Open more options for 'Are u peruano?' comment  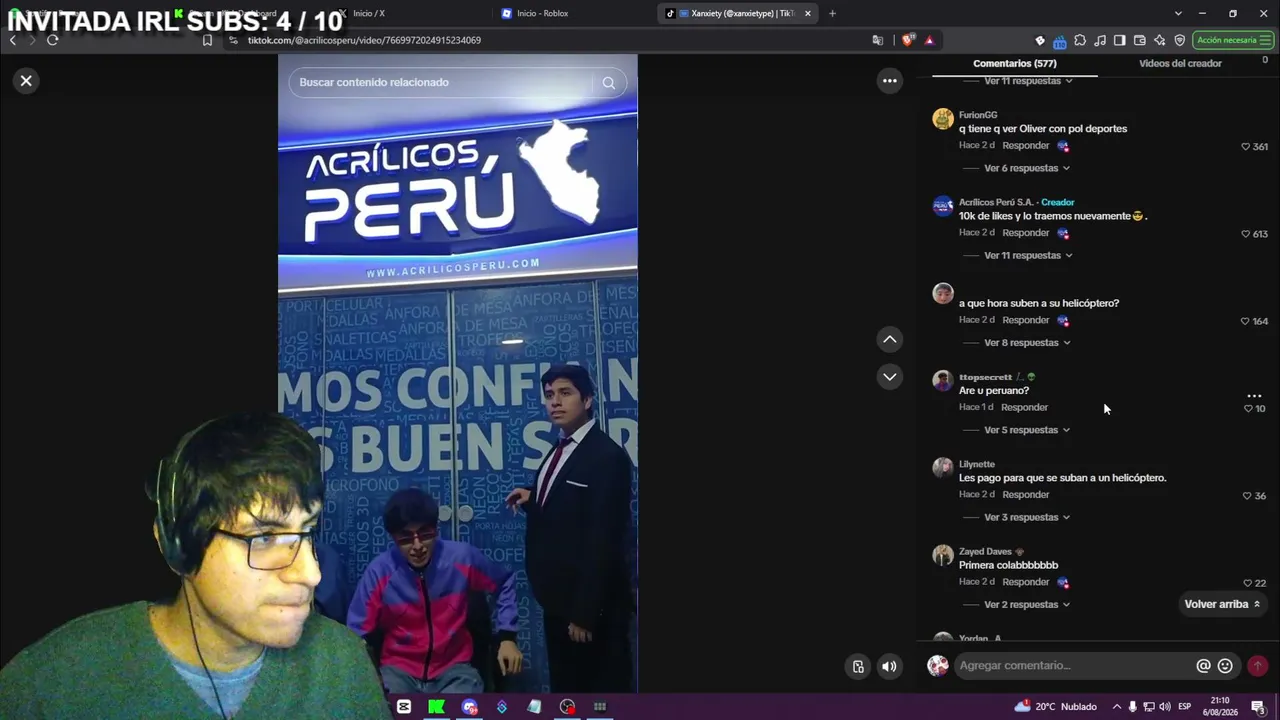click(x=1254, y=396)
